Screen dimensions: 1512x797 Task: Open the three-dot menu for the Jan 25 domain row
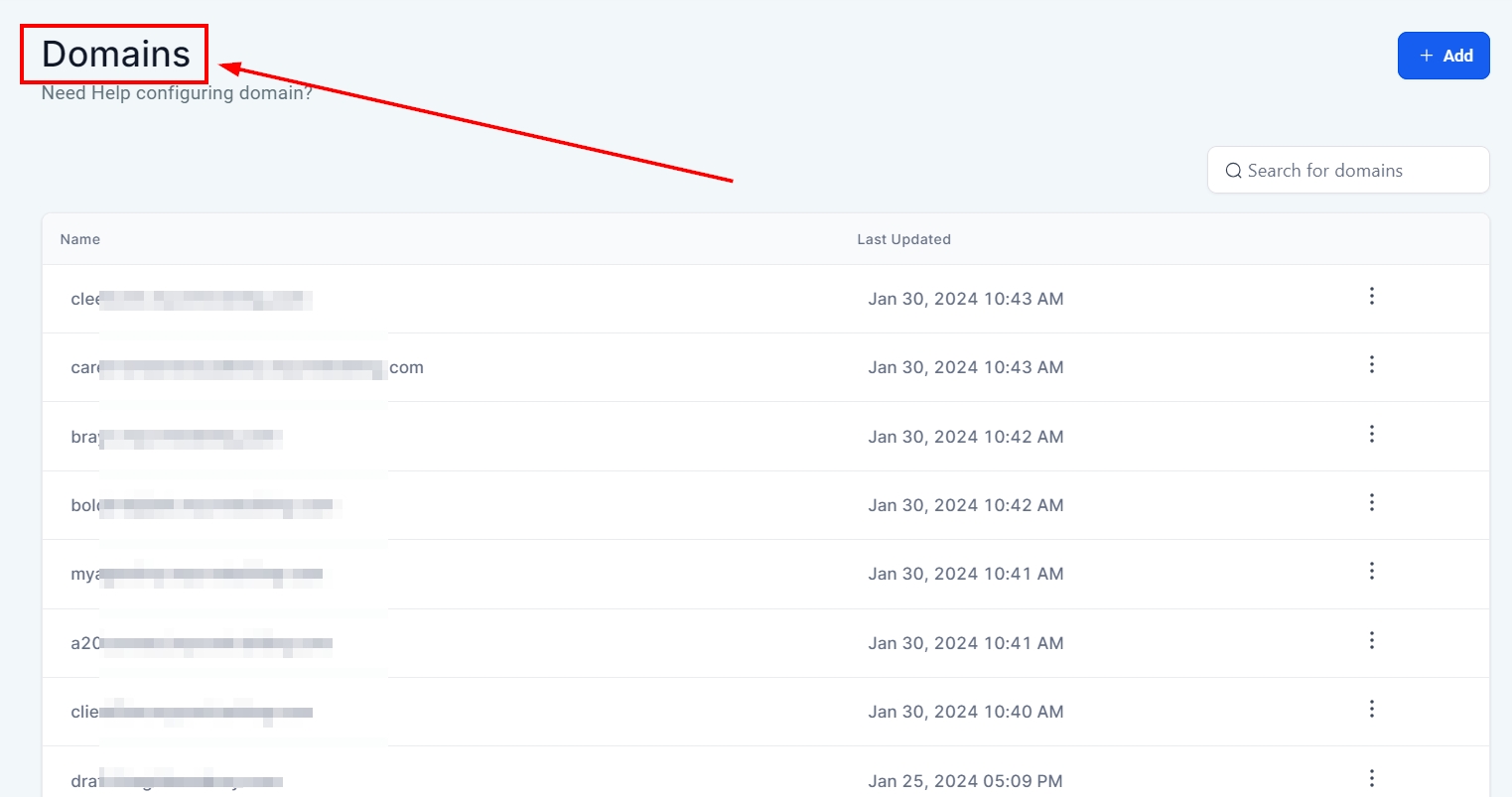click(1371, 778)
